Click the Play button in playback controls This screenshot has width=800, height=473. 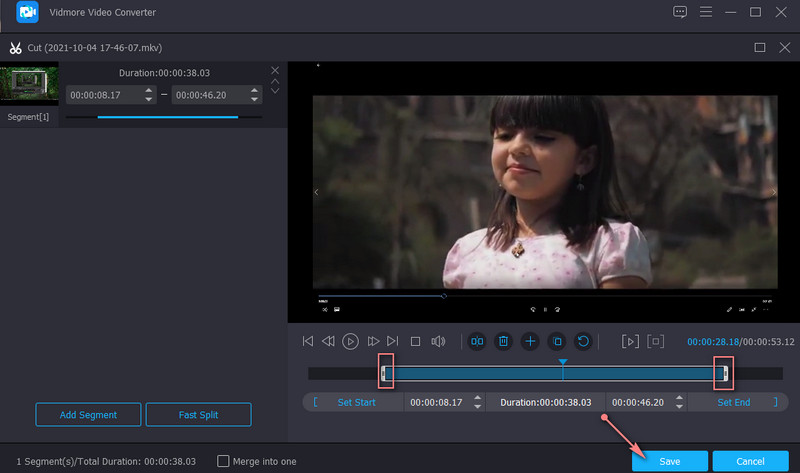[350, 341]
